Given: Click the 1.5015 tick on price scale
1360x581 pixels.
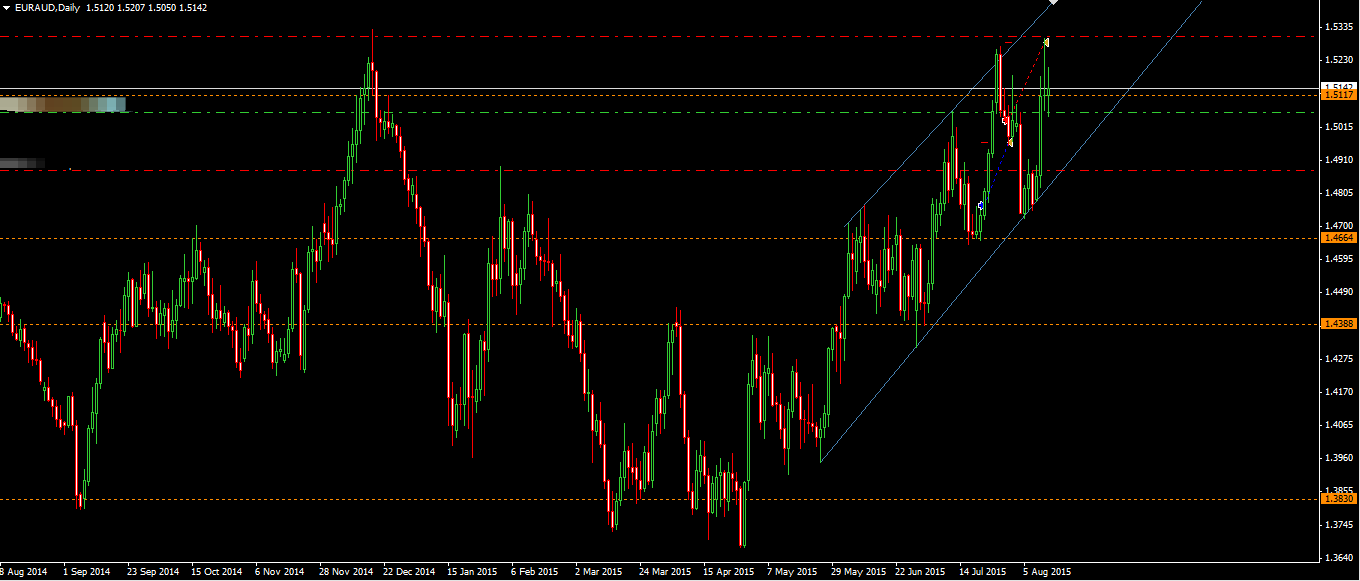Looking at the screenshot, I should point(1340,127).
